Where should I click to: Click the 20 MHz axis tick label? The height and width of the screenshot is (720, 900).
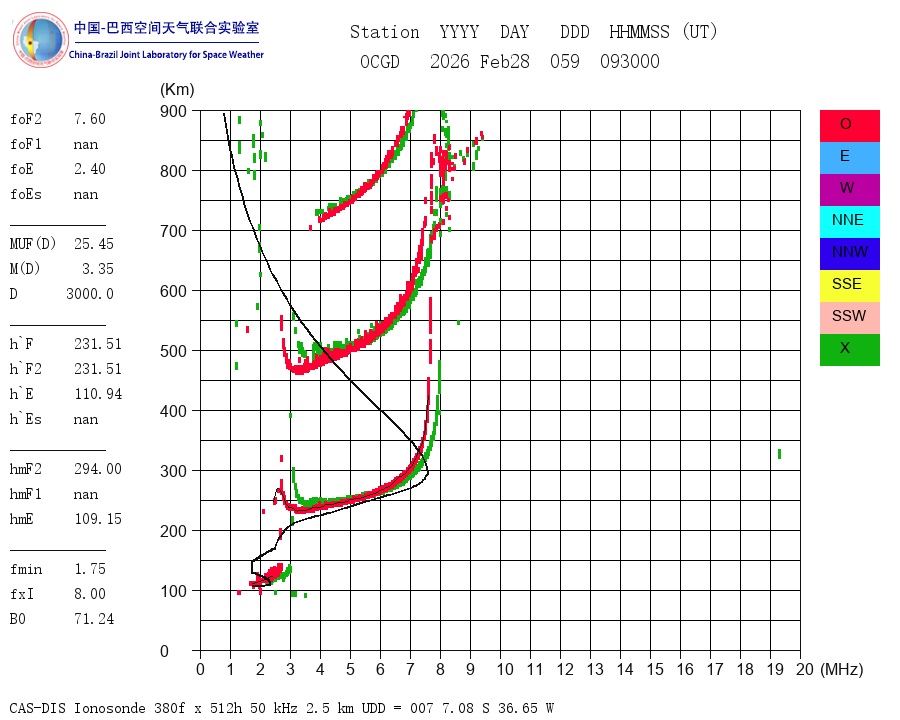805,669
